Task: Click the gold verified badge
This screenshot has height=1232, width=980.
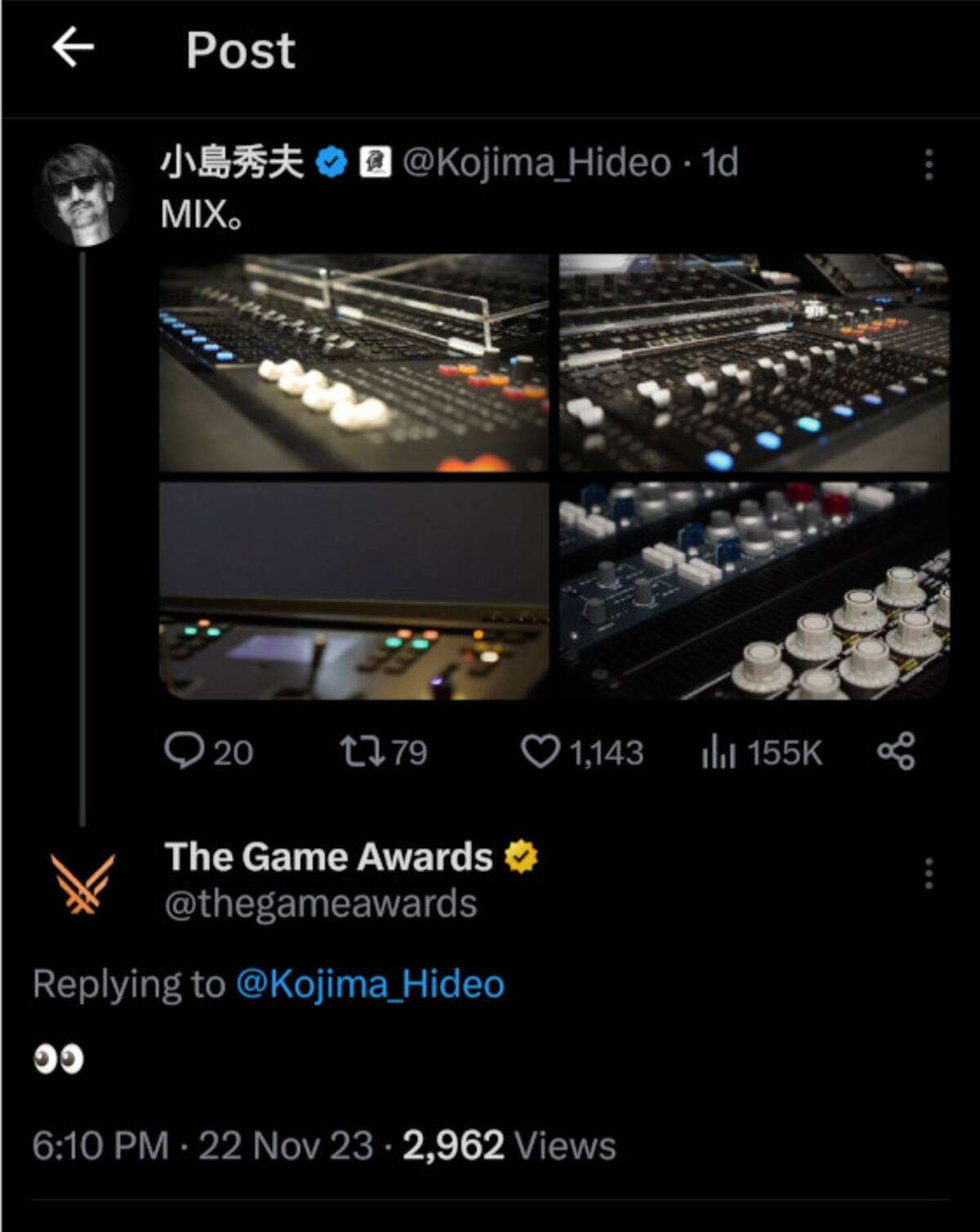Action: (x=521, y=857)
